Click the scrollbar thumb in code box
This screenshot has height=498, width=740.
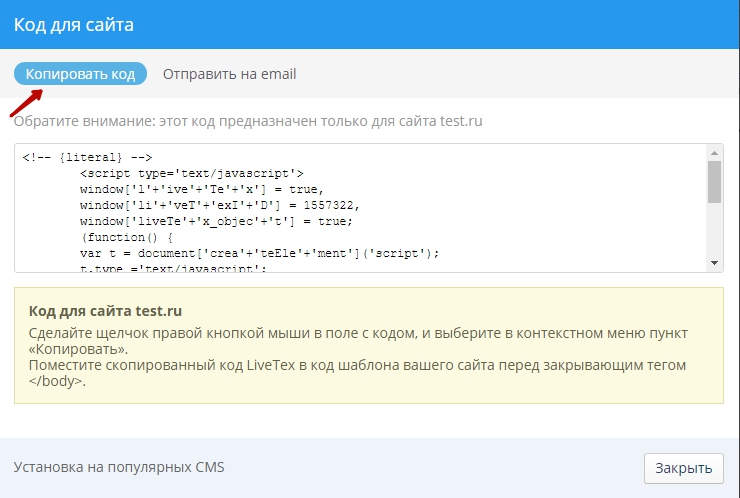(714, 182)
